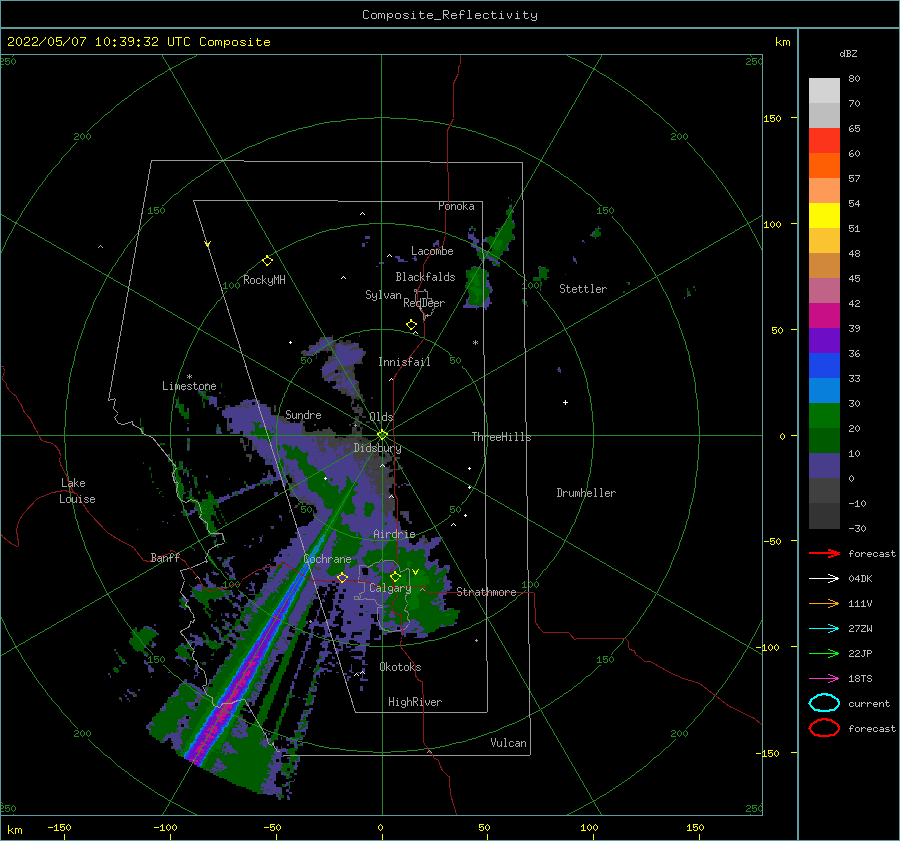This screenshot has width=900, height=841.
Task: Click the Calgary city label
Action: (x=390, y=588)
